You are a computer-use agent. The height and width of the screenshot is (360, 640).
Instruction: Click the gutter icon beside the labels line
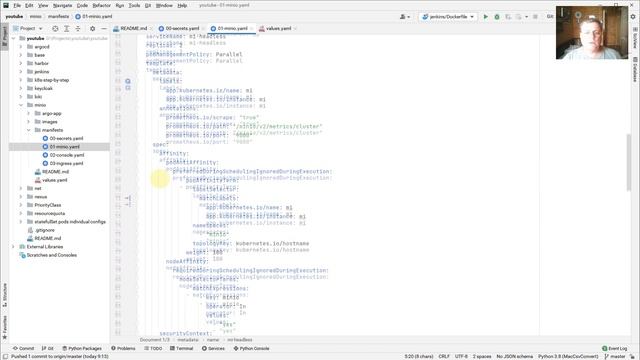point(128,81)
